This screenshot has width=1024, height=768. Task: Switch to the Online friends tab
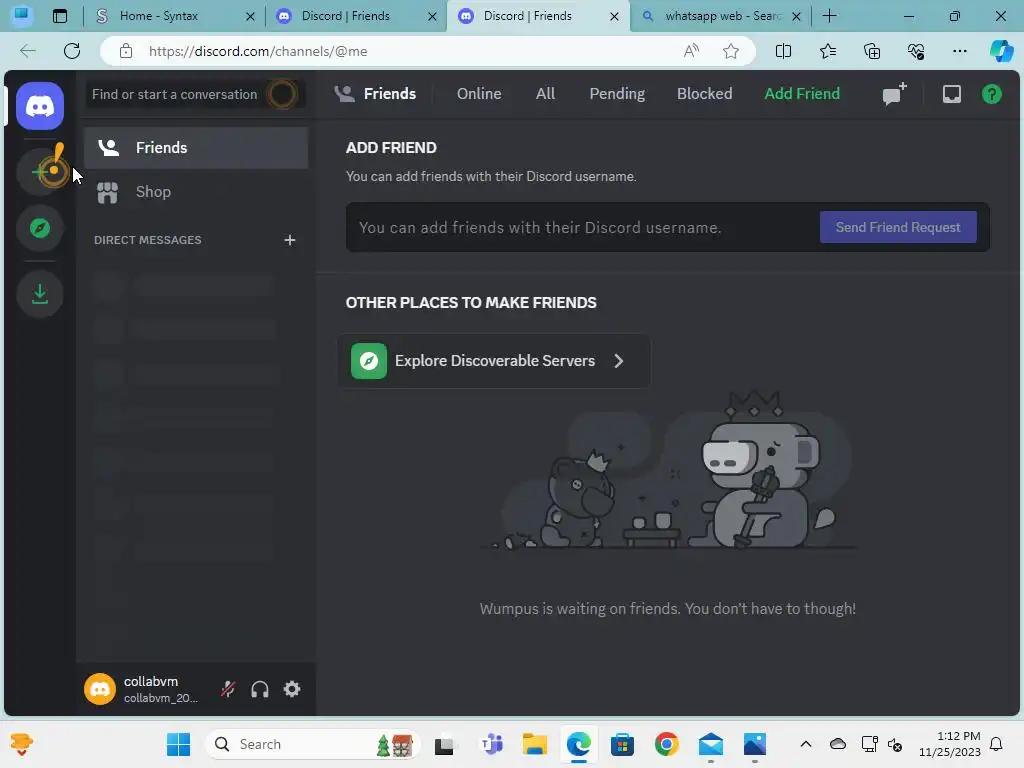click(479, 94)
